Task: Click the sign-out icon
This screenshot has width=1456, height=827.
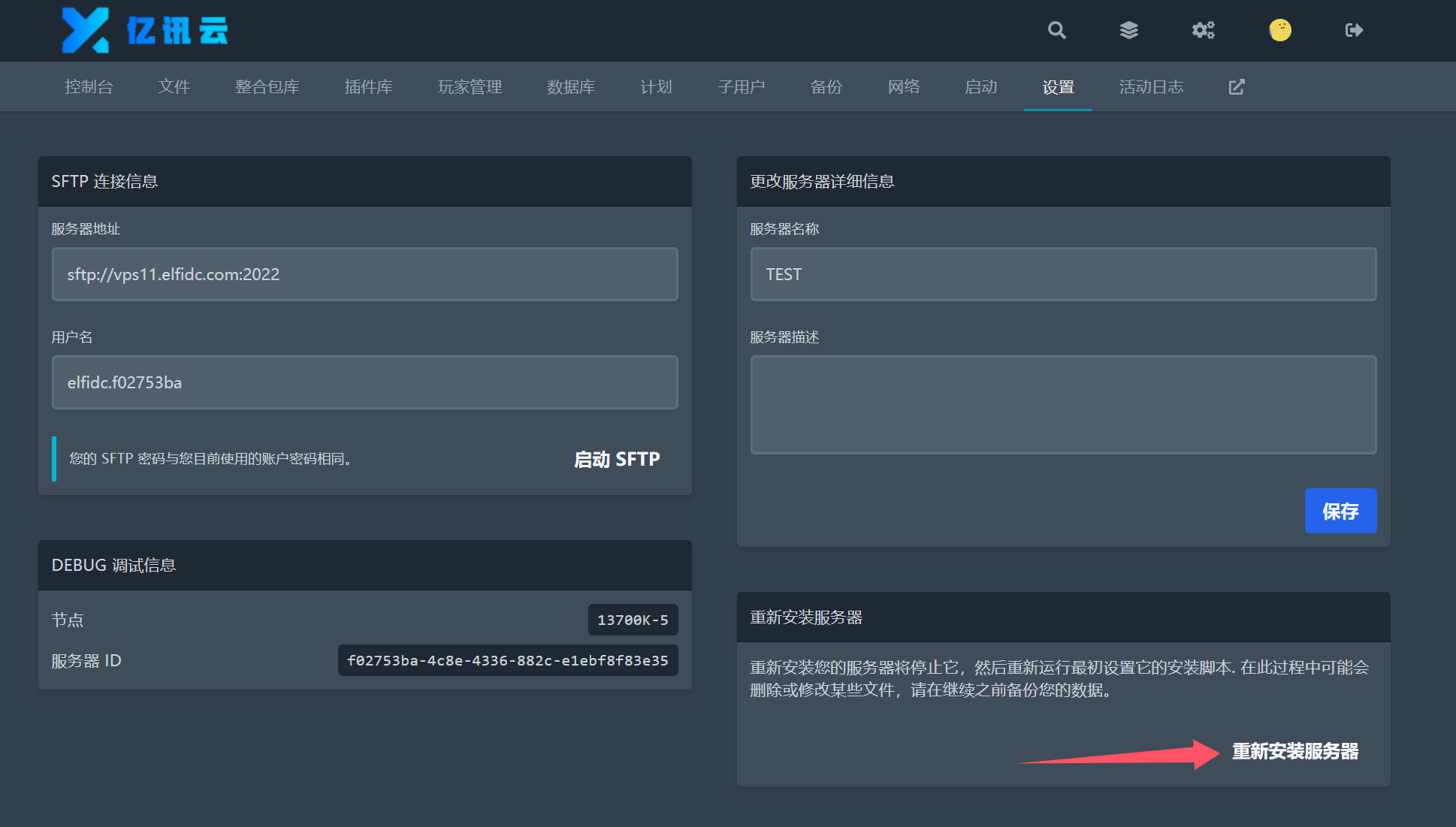Action: (x=1354, y=30)
